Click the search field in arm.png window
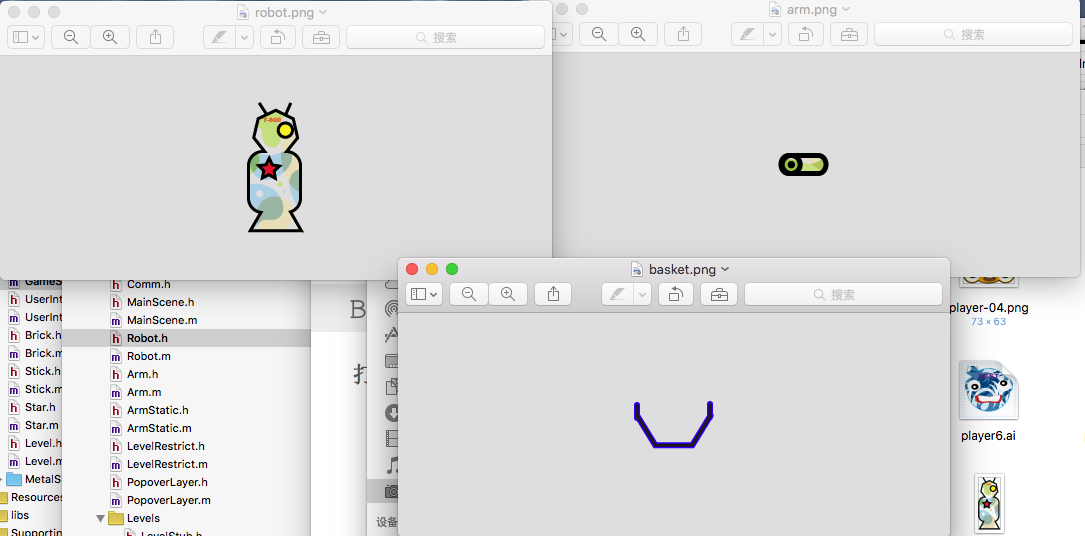1085x536 pixels. tap(973, 34)
